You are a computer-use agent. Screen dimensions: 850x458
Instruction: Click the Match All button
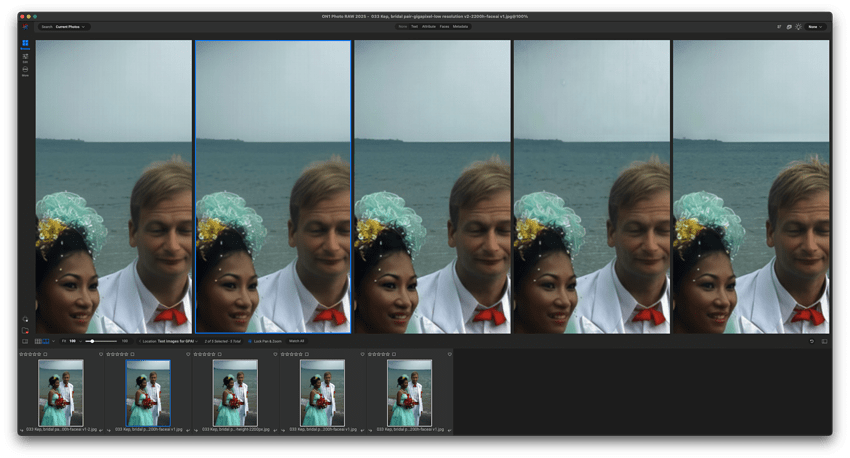point(297,341)
